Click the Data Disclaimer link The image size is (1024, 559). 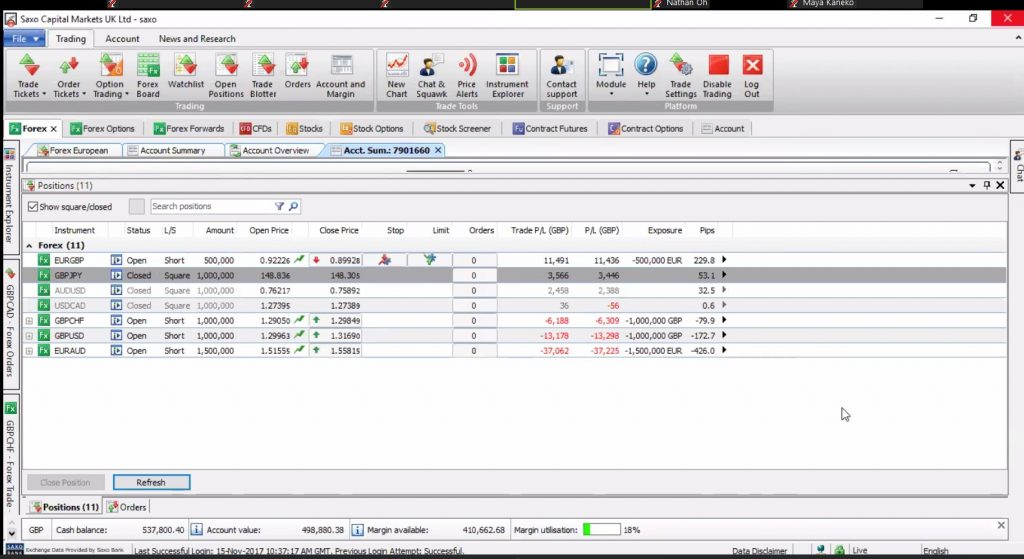point(760,551)
